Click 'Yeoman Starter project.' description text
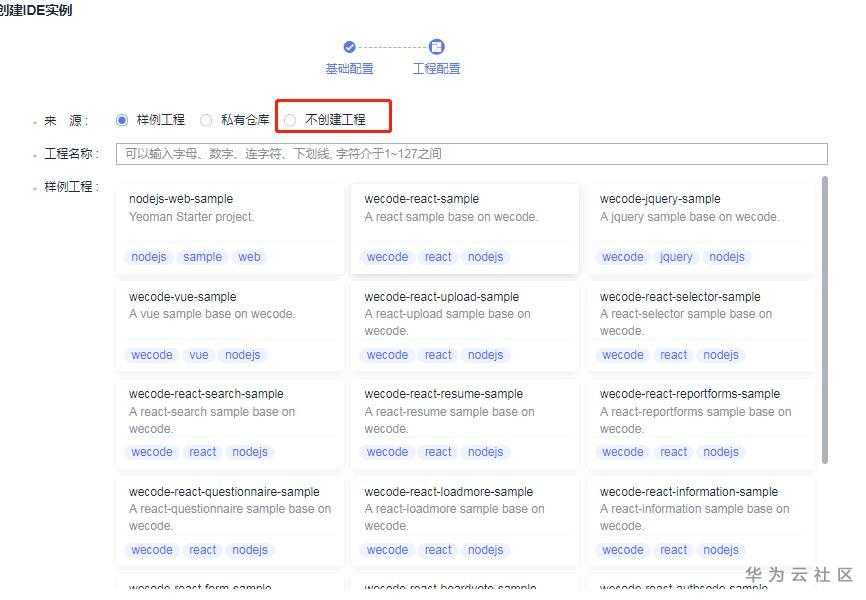 point(192,217)
